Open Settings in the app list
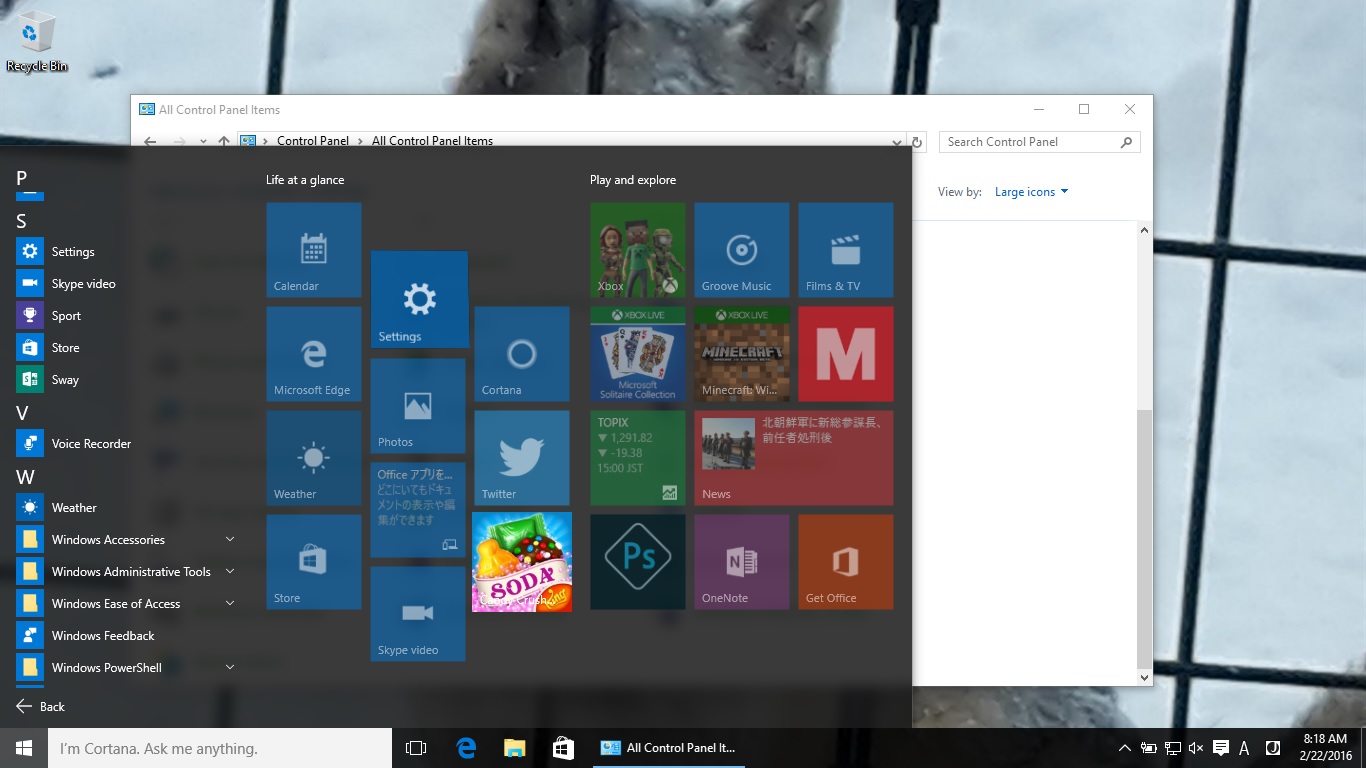1366x768 pixels. (126, 252)
